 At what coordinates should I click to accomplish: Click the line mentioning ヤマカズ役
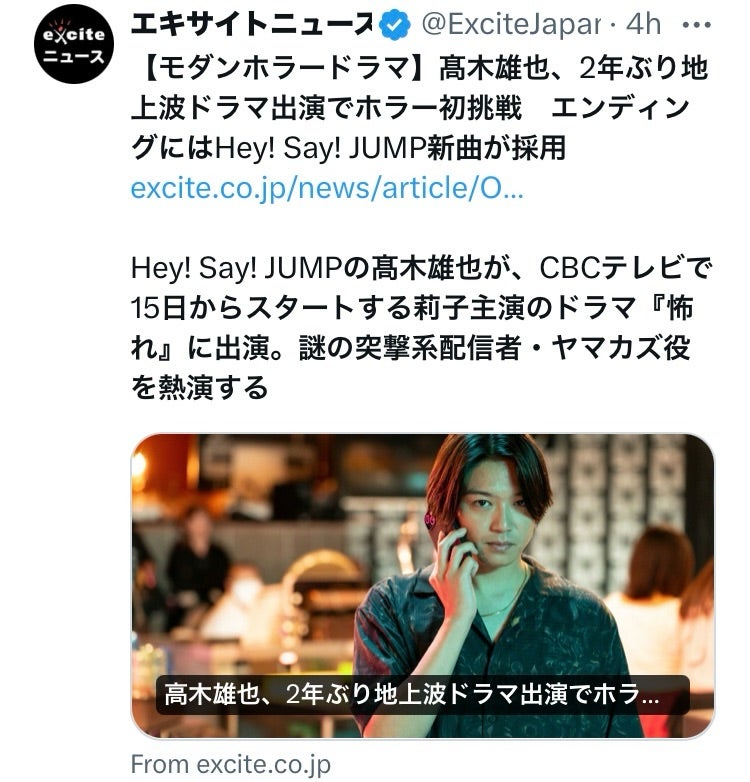(x=410, y=348)
